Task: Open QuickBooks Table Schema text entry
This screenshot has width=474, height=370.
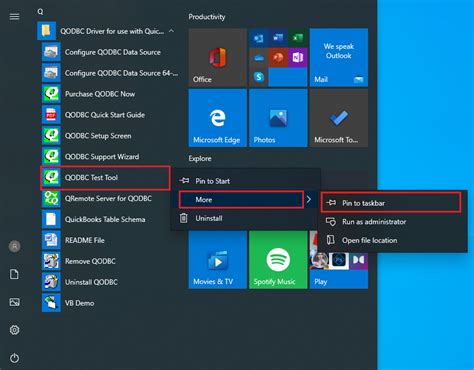Action: pyautogui.click(x=105, y=219)
